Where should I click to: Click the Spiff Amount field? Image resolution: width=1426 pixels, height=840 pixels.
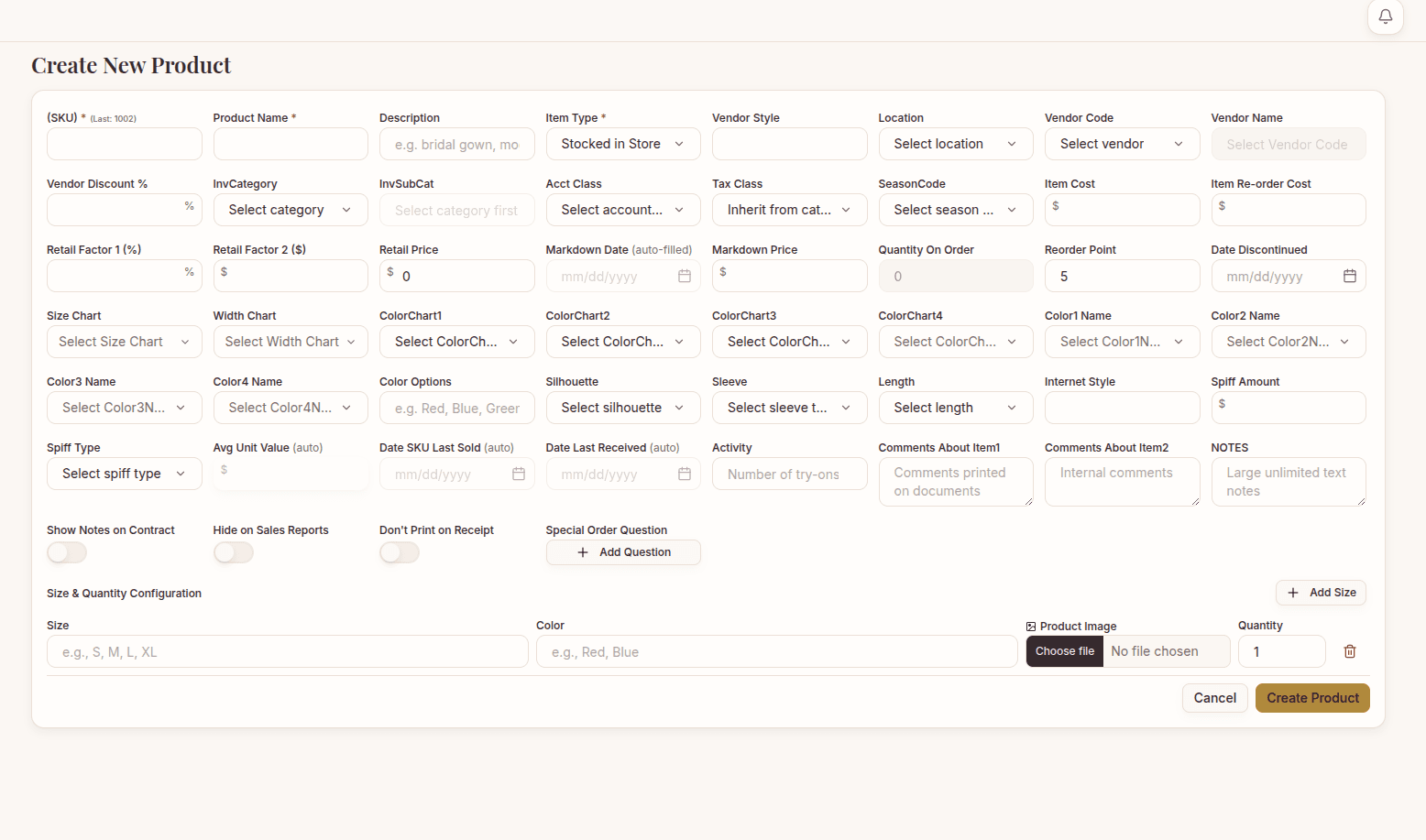[1289, 408]
